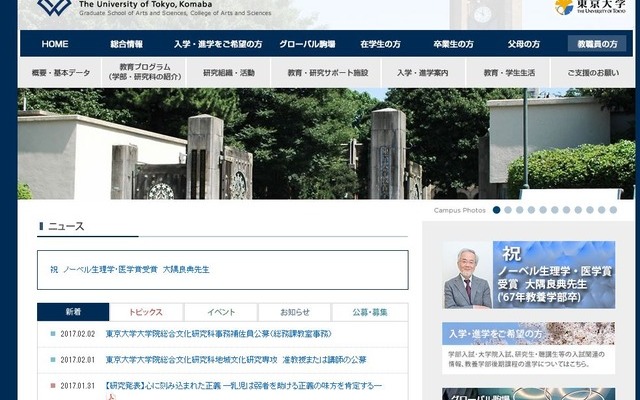Open 教育・学生生活 submenu
Viewport: 640px width, 400px height.
509,73
